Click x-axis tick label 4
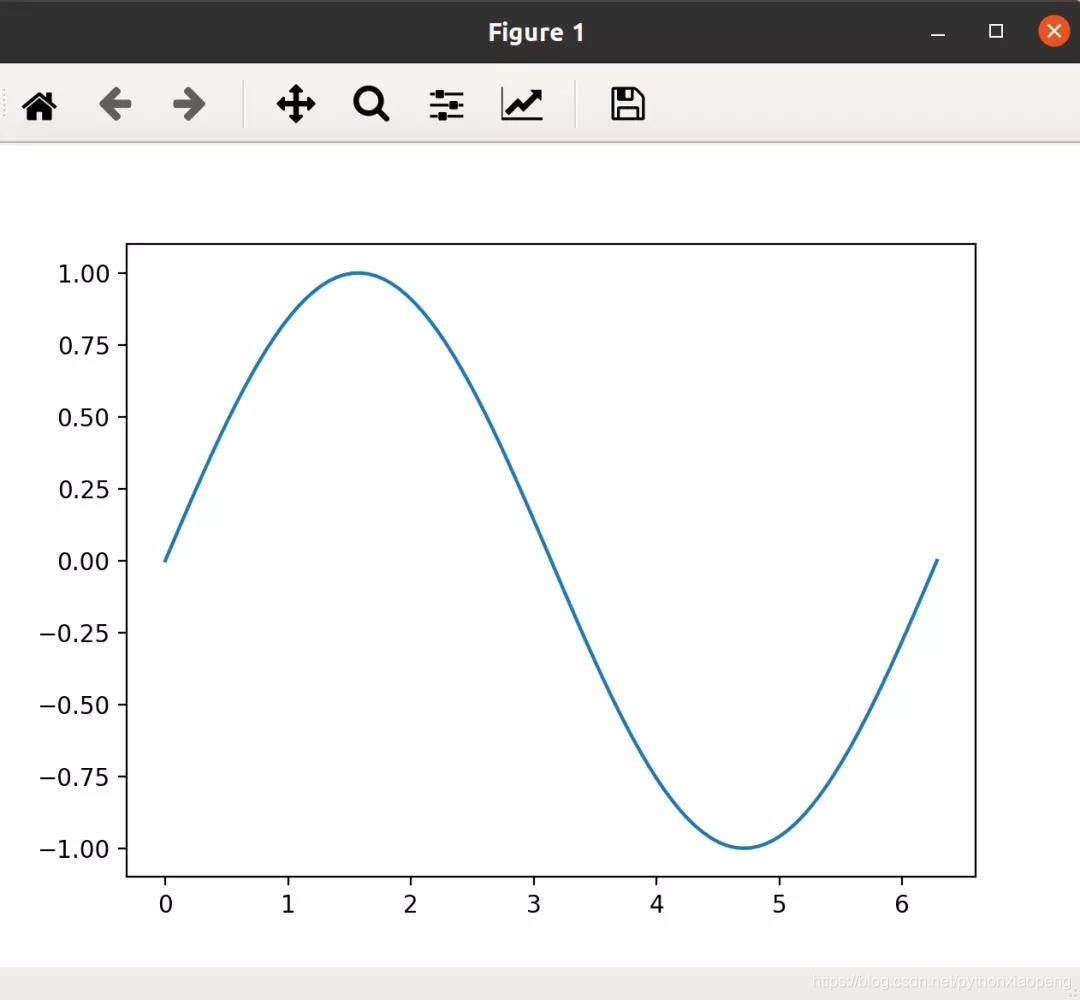This screenshot has height=1000, width=1080. click(656, 904)
